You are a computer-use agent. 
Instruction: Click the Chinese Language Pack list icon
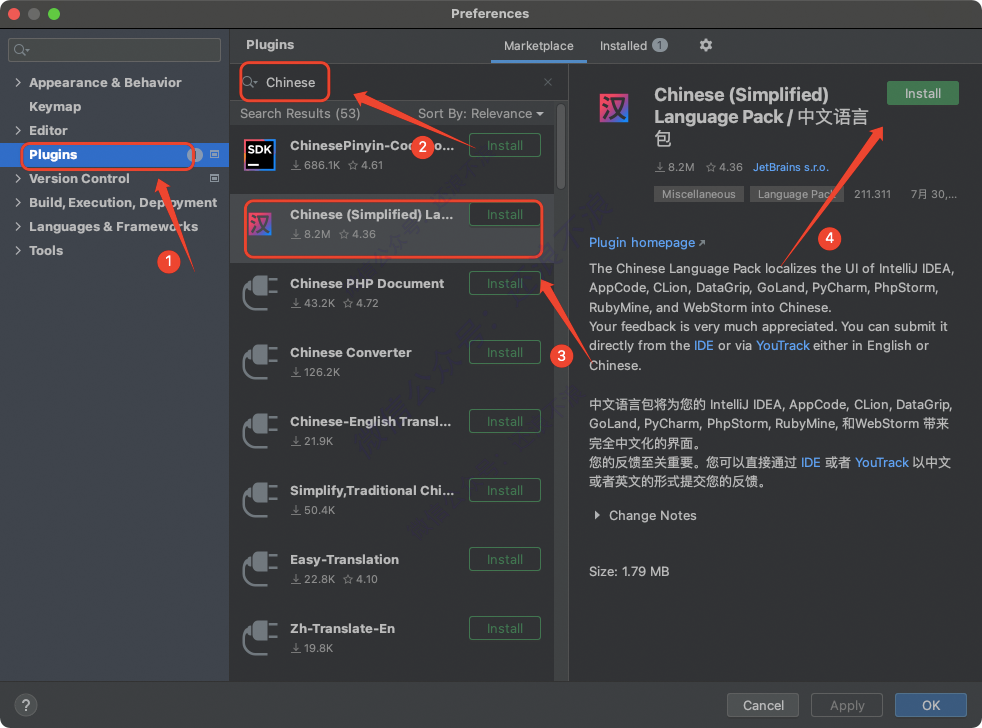260,224
